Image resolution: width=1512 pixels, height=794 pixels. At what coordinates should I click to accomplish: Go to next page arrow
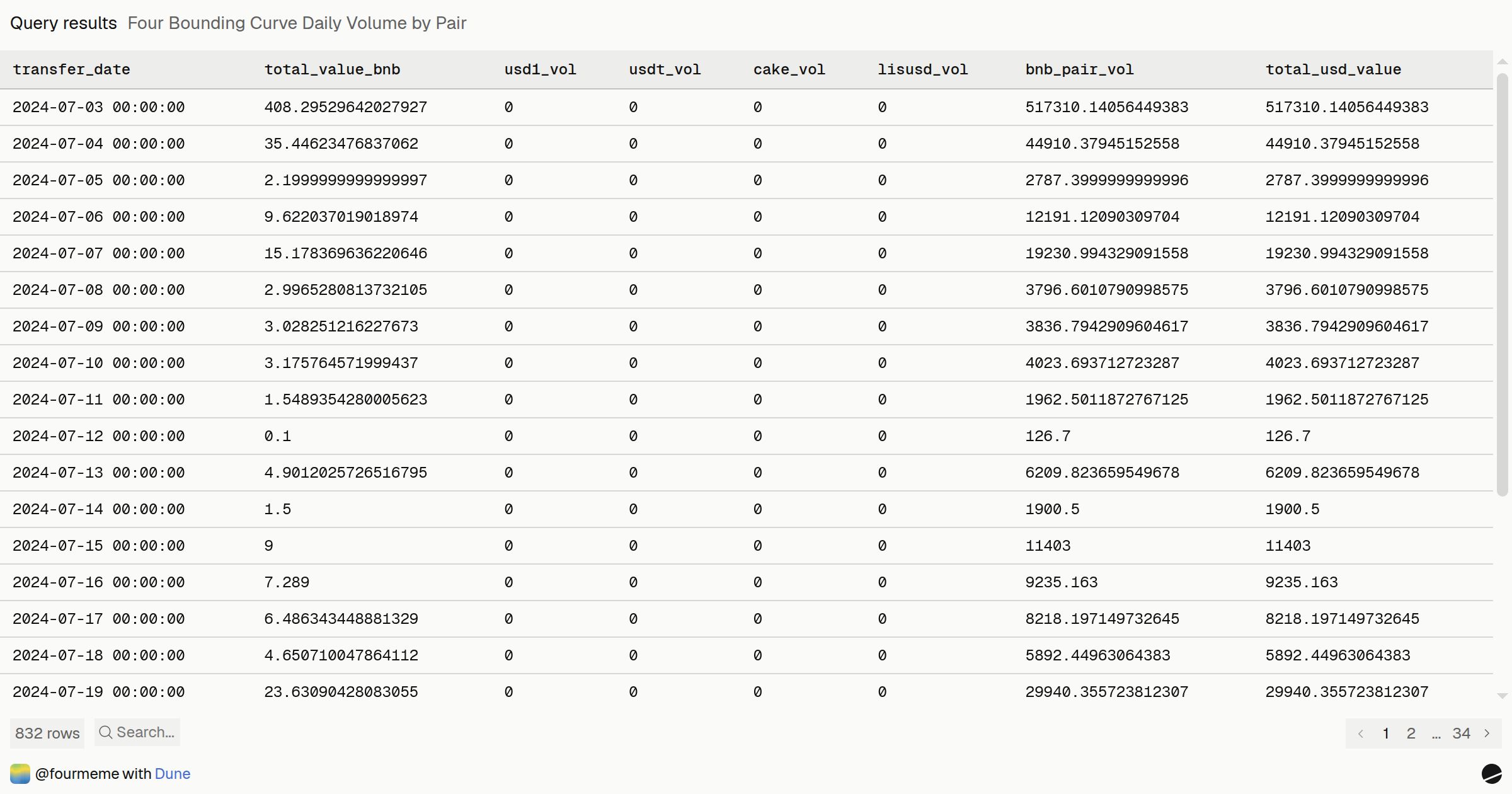(1487, 734)
